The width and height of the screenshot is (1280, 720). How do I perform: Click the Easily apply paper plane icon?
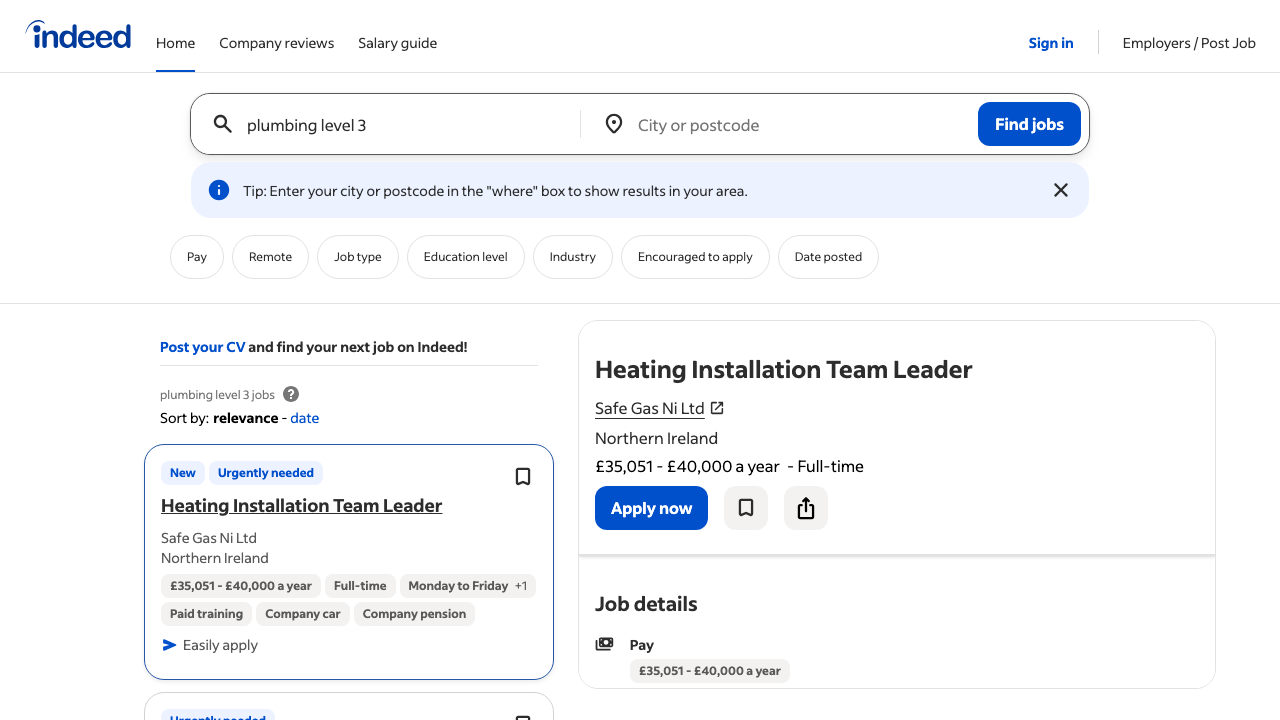coord(169,645)
